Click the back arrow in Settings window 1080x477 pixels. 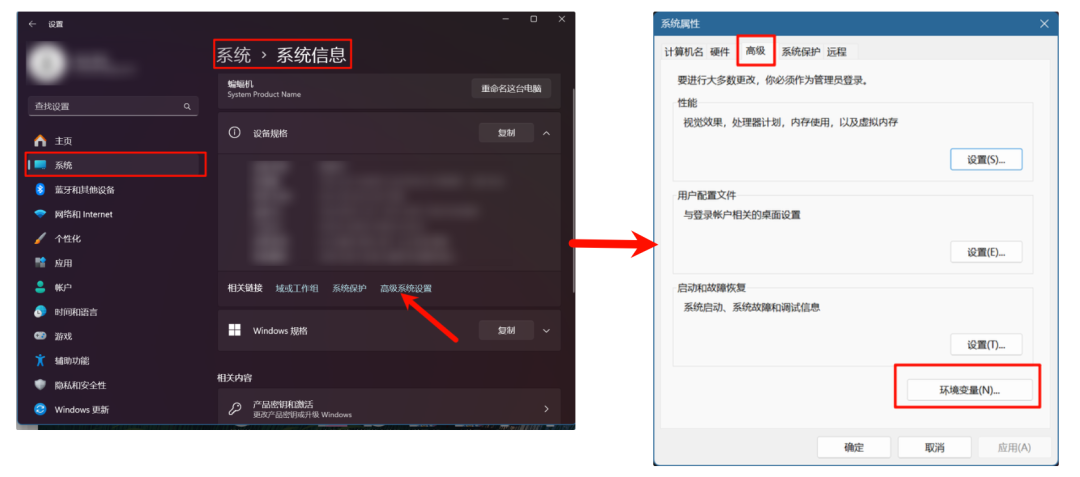[32, 24]
